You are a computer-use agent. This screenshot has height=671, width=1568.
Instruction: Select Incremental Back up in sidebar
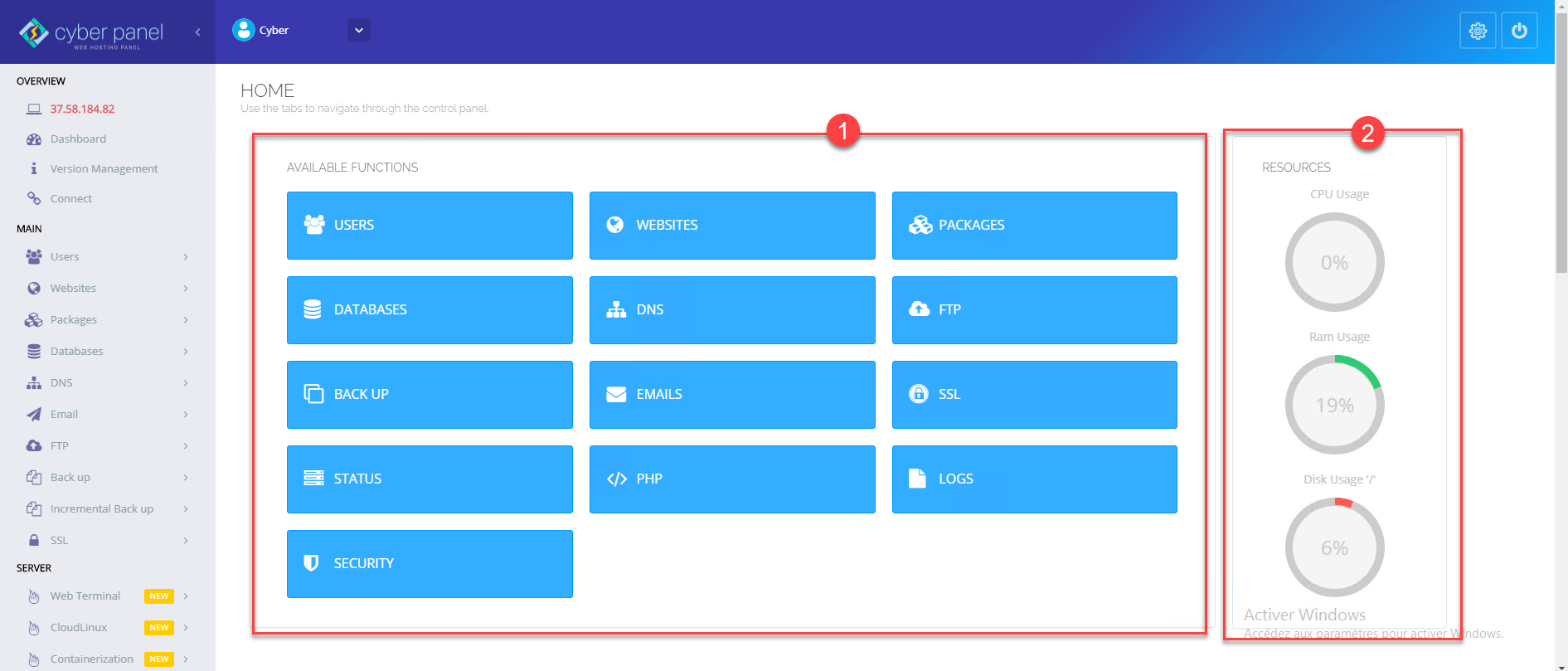(x=101, y=508)
